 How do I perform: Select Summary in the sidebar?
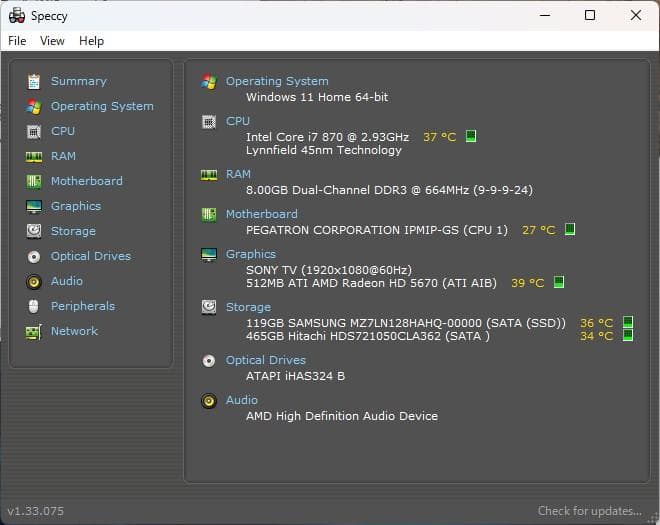pos(79,81)
